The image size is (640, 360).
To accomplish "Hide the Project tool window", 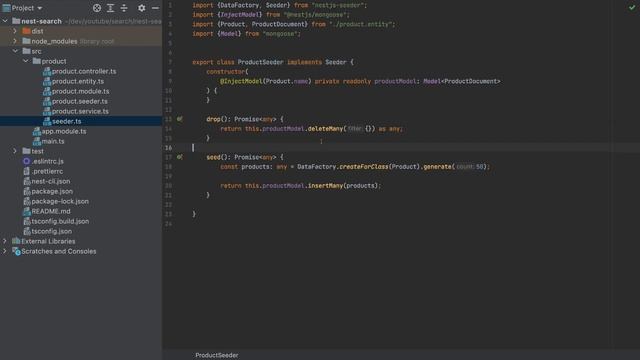I will point(156,8).
